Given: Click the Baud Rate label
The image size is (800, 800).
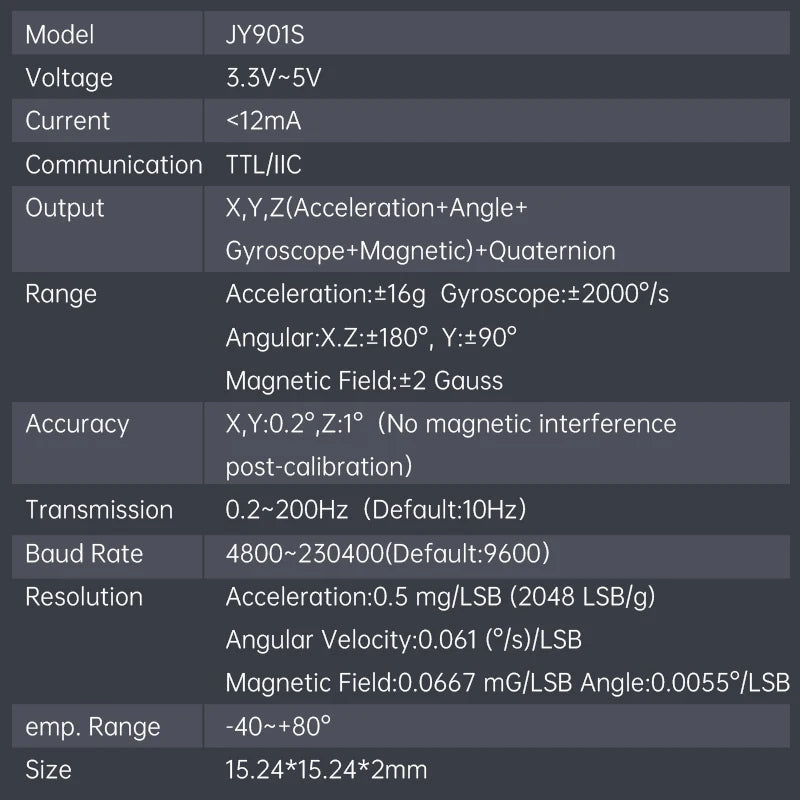Looking at the screenshot, I should pyautogui.click(x=84, y=554).
